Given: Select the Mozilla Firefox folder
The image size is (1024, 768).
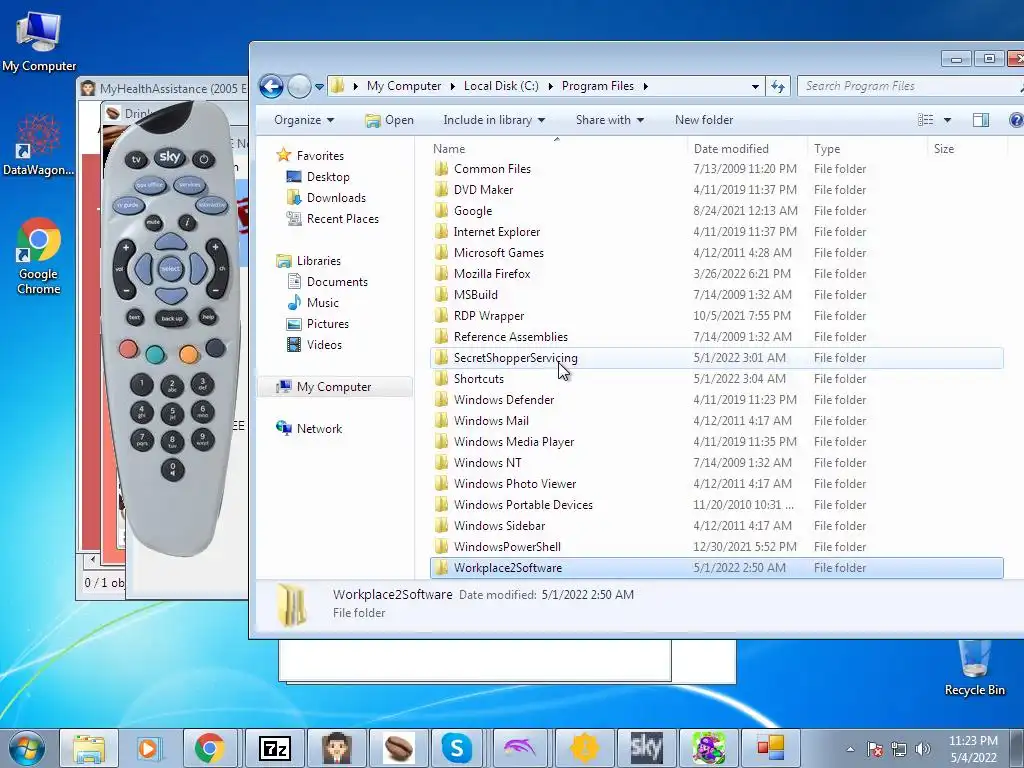Looking at the screenshot, I should click(716, 274).
